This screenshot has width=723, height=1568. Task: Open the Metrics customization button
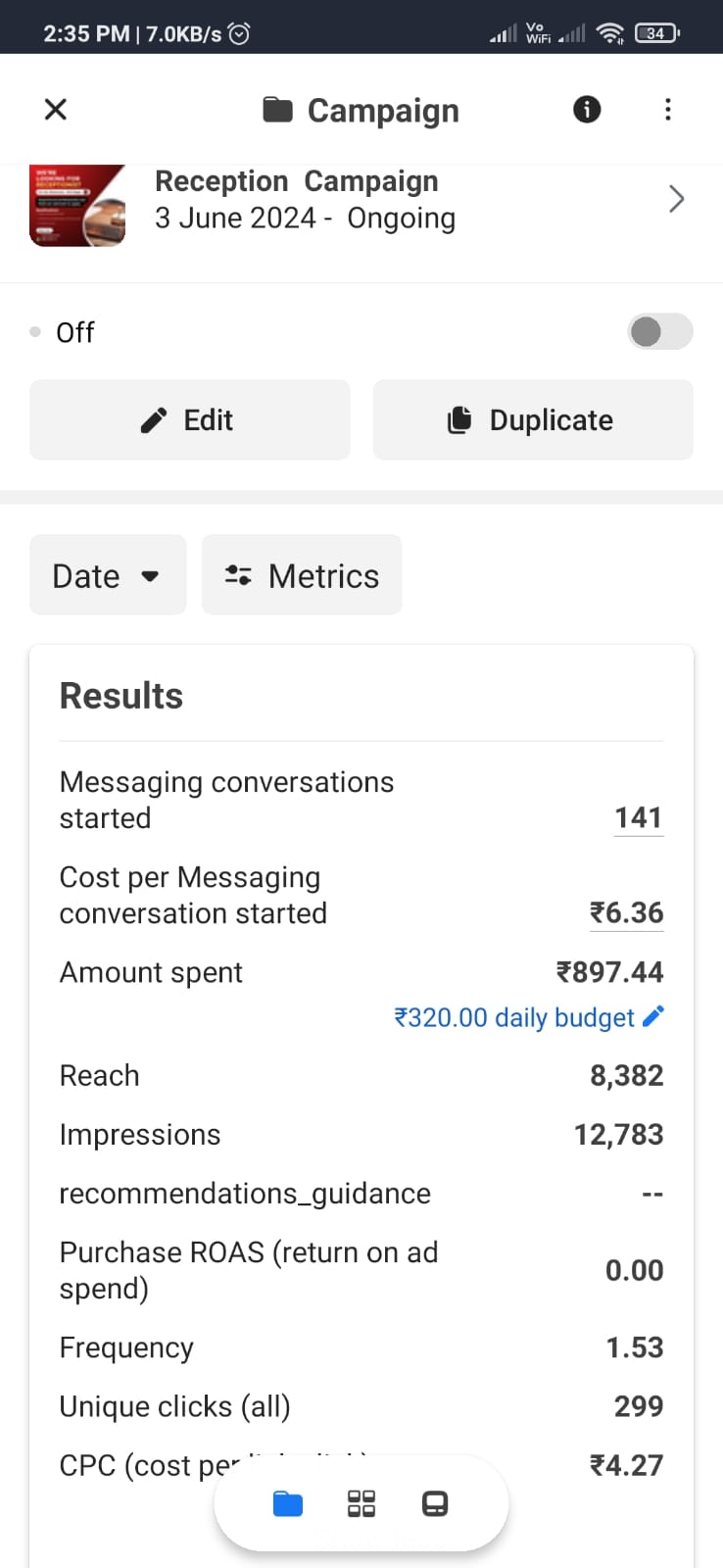[302, 575]
